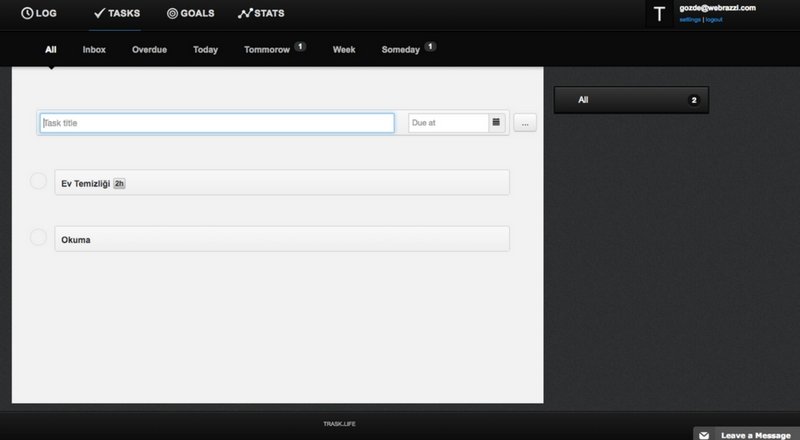
Task: Mark Okuma task as complete
Action: click(x=38, y=238)
